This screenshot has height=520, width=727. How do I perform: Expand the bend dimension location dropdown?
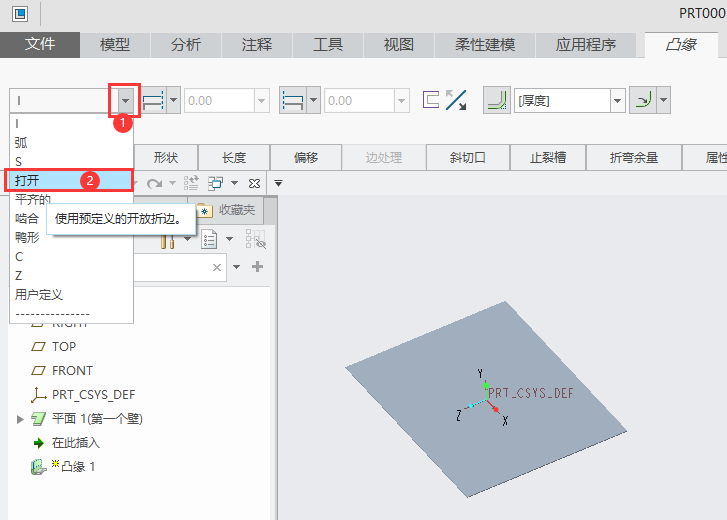pos(663,100)
